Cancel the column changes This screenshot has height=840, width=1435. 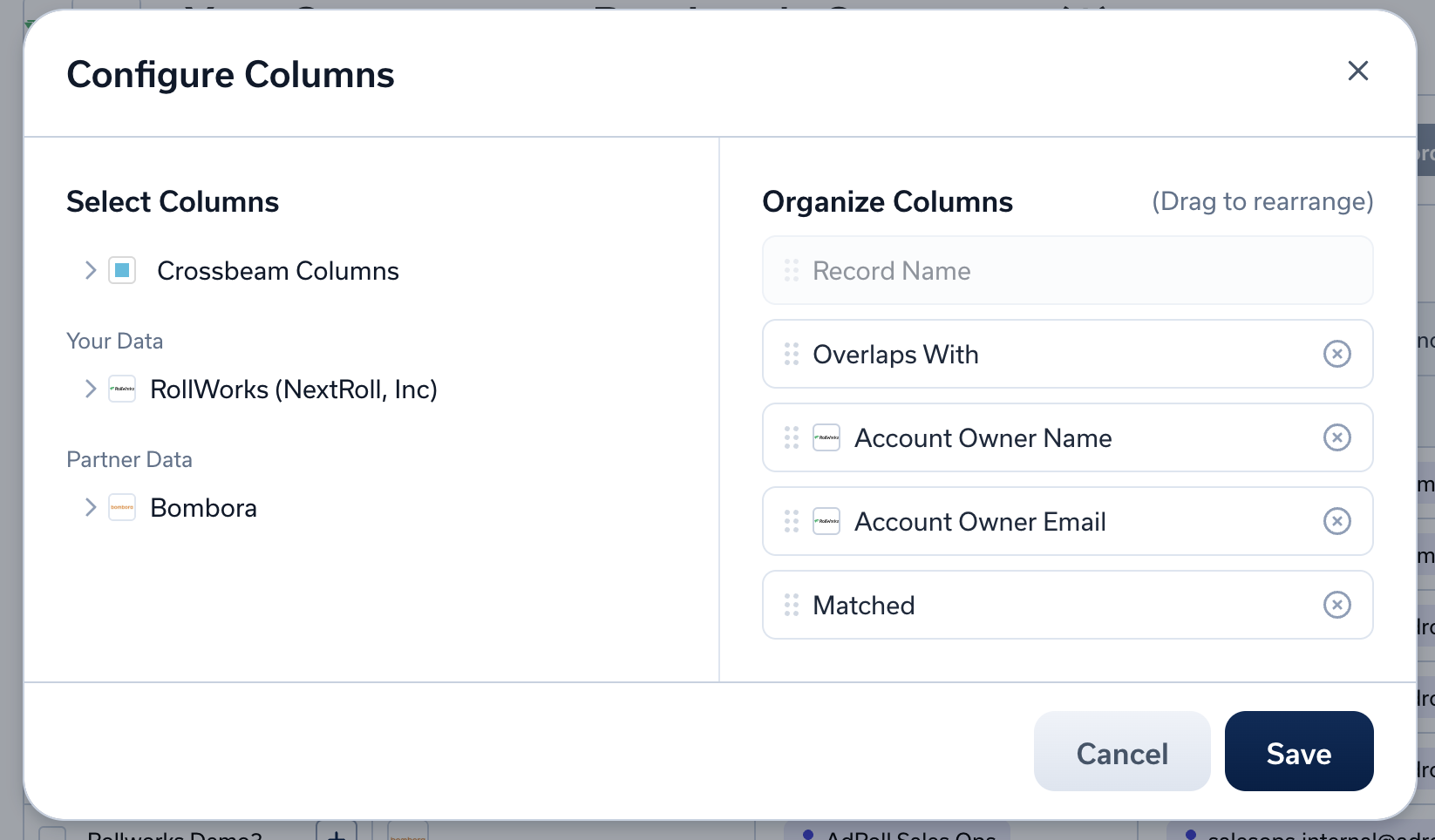coord(1121,751)
